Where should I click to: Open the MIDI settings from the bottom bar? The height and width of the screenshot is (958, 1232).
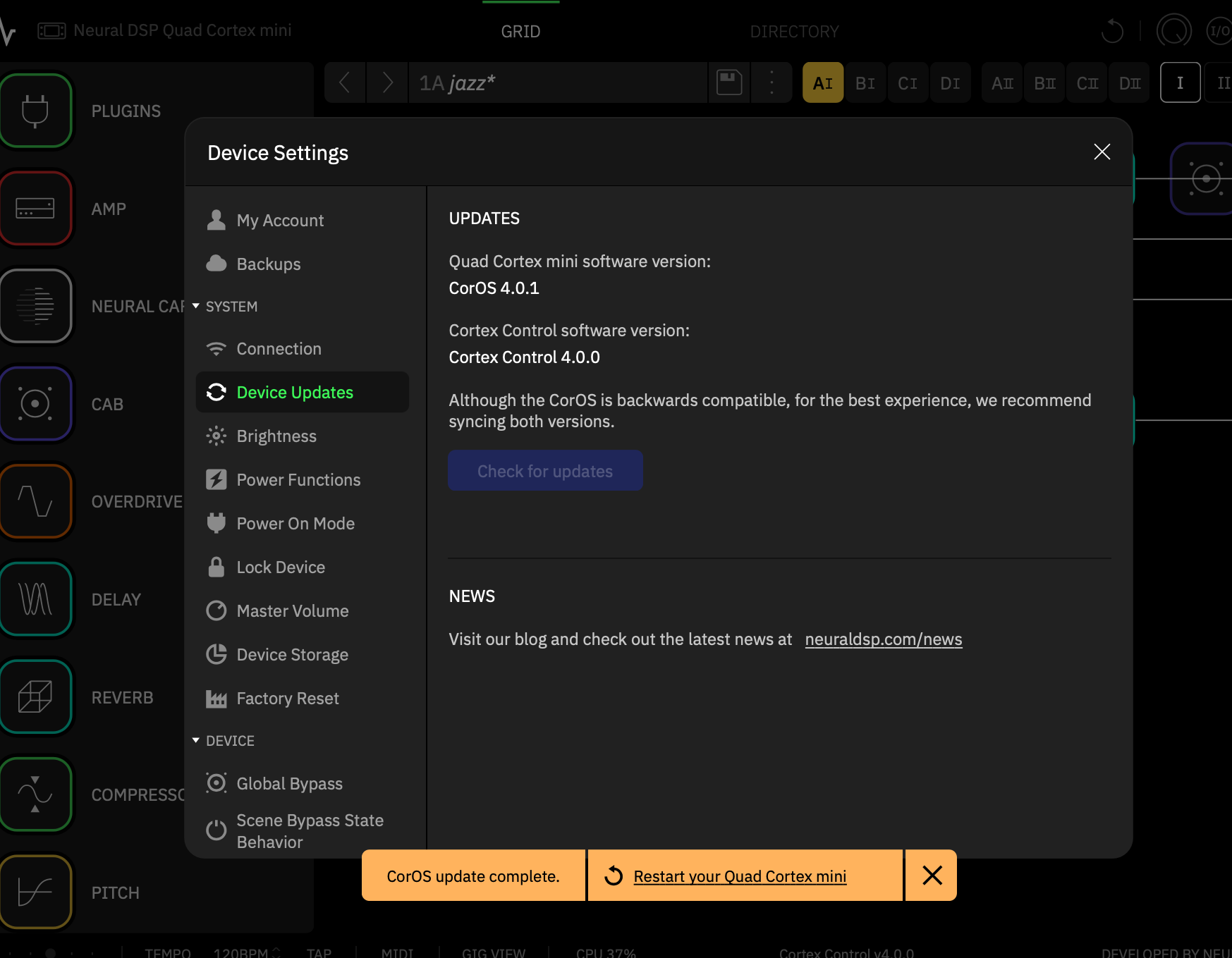398,952
